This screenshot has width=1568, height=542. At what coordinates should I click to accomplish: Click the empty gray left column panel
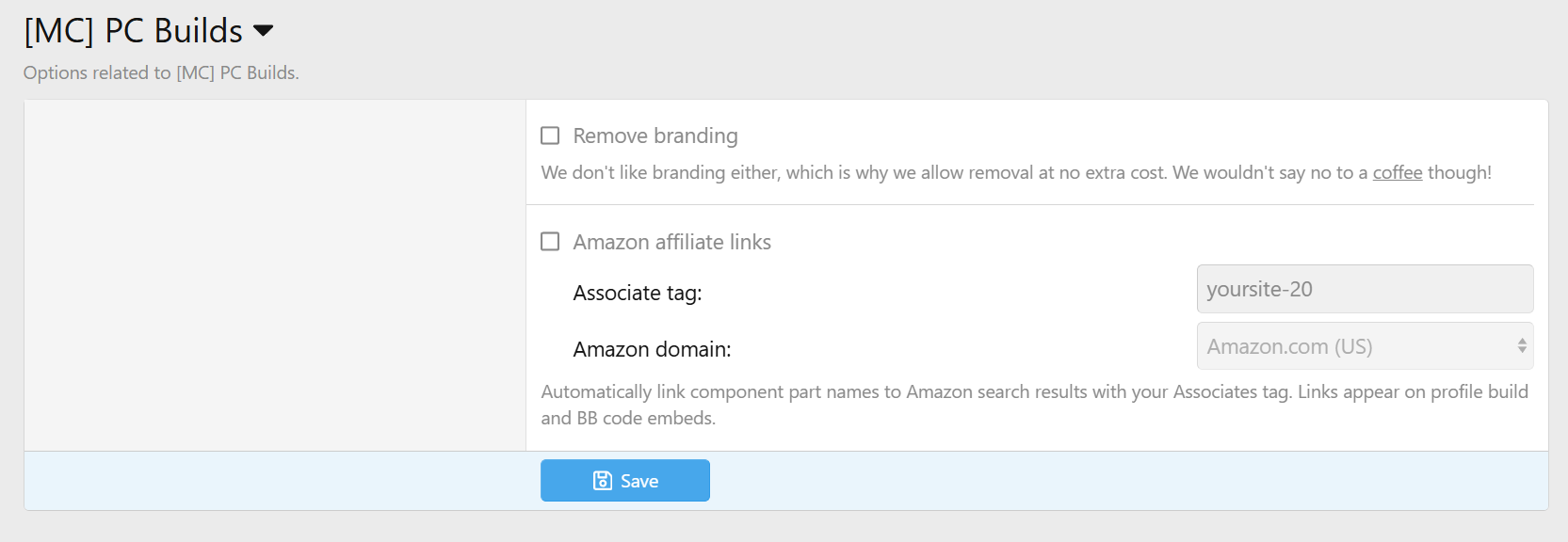tap(274, 275)
